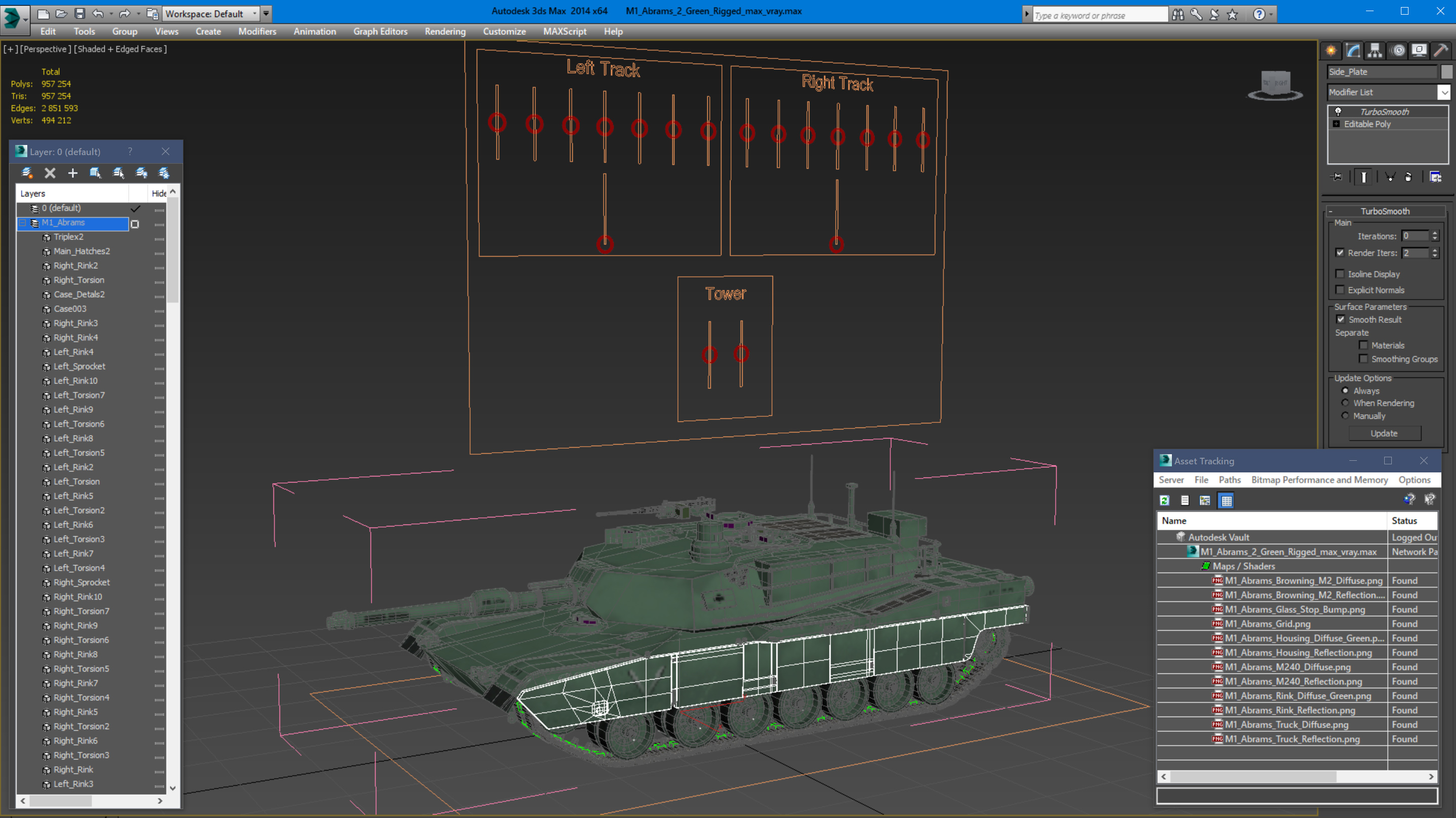Expand the Editable Poly plus sign

tap(1336, 124)
